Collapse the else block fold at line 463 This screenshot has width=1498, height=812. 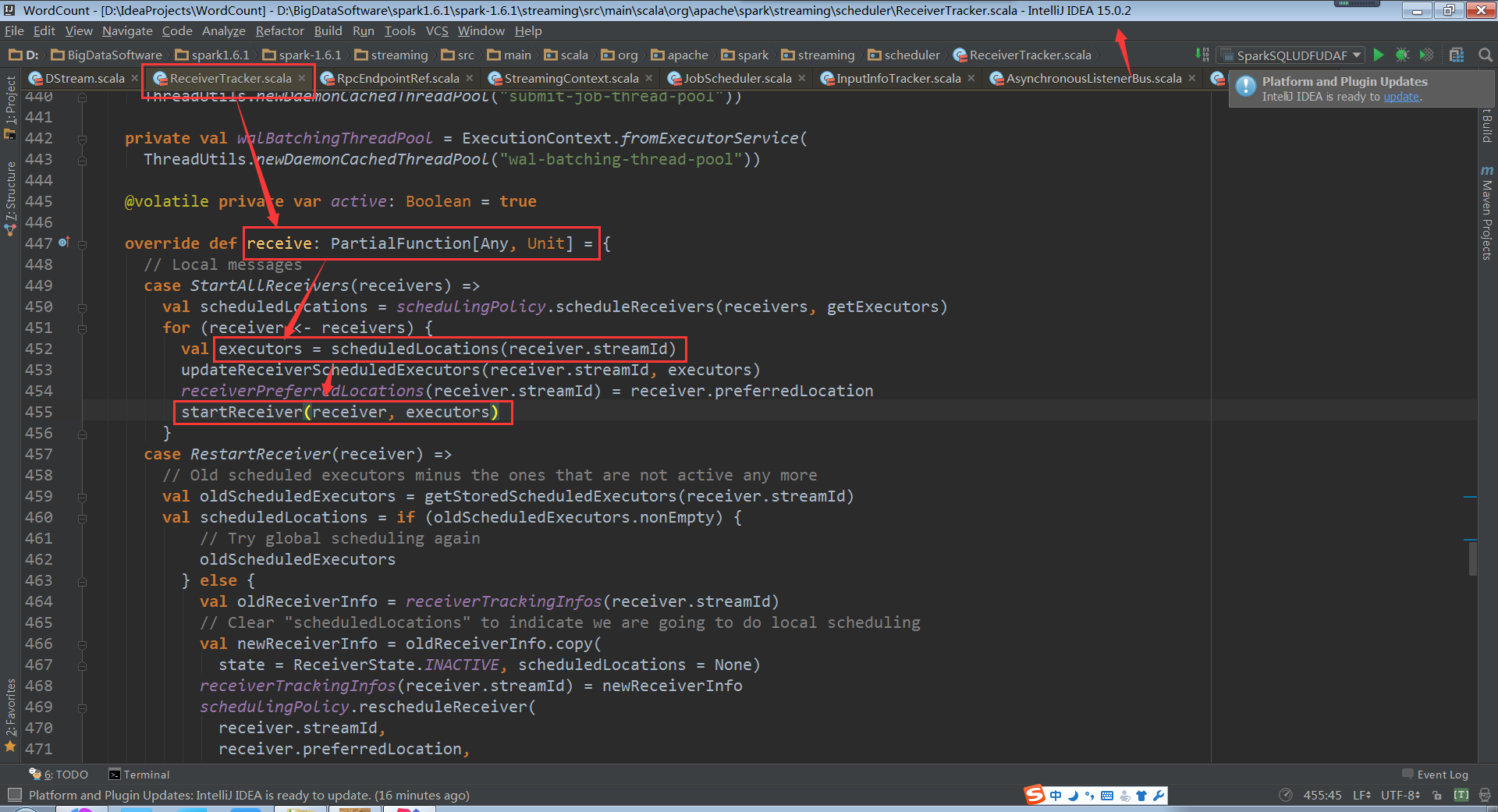point(82,580)
